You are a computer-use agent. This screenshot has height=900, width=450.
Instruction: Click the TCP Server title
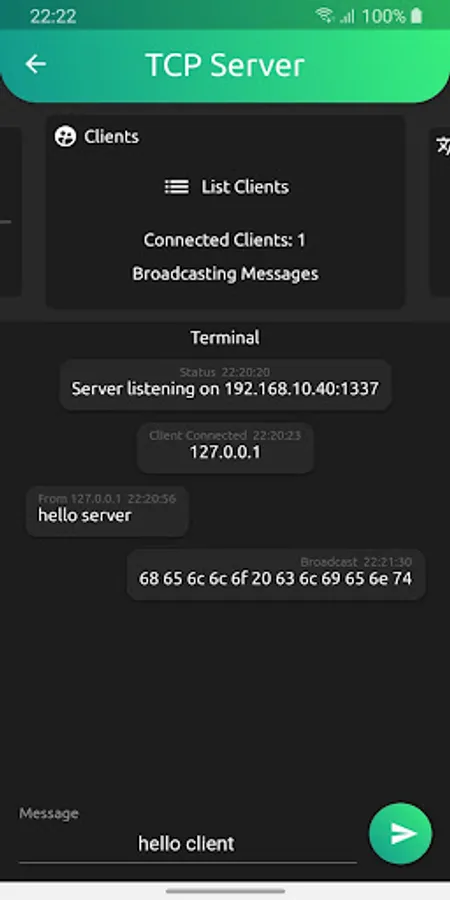pos(225,65)
